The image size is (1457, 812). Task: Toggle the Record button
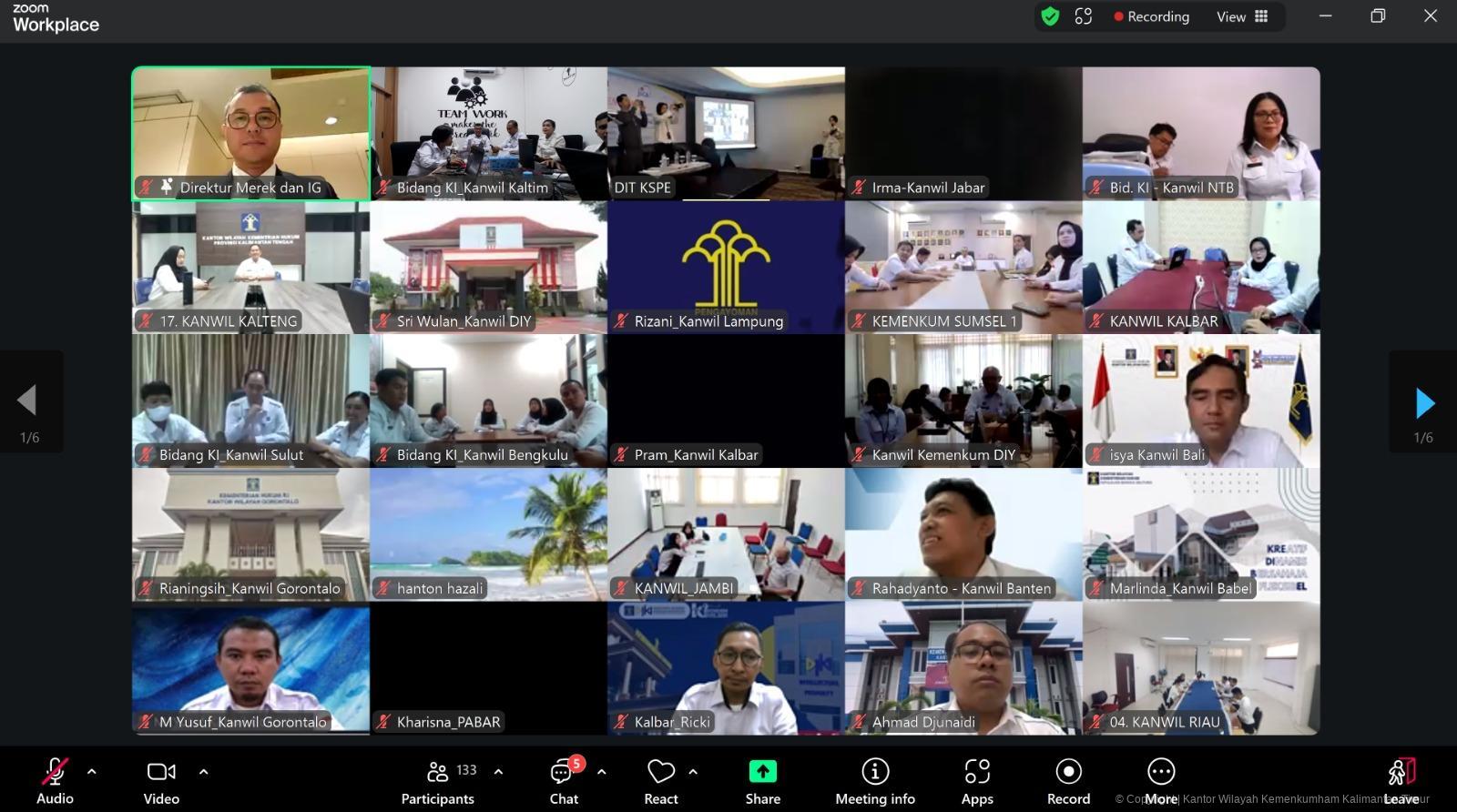1068,781
